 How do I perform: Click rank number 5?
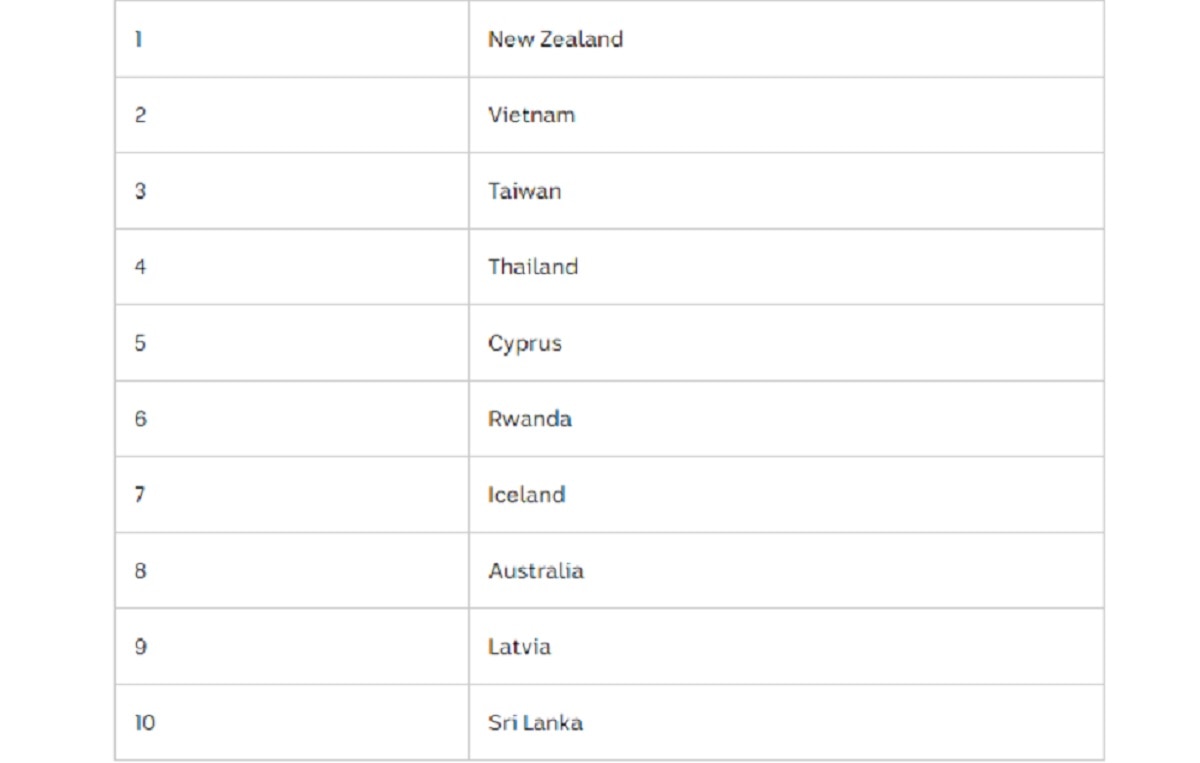point(140,343)
